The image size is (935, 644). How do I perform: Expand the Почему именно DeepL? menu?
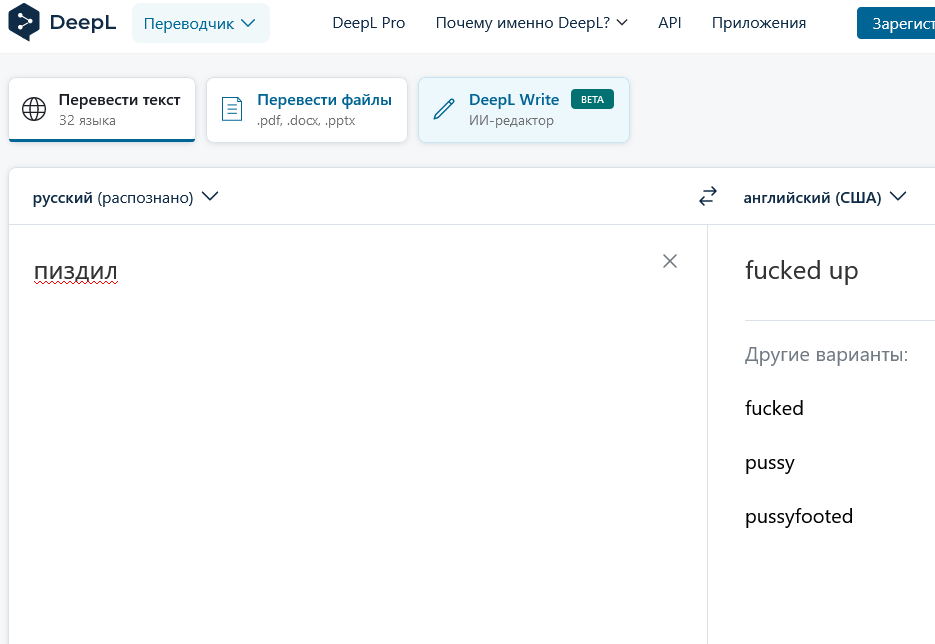click(x=531, y=23)
